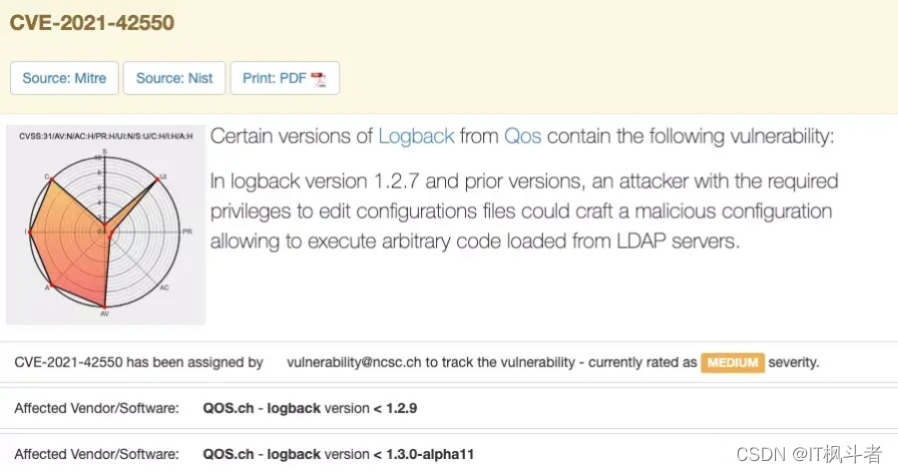Click the red A point on radar chart
The height and width of the screenshot is (473, 898).
click(x=52, y=284)
